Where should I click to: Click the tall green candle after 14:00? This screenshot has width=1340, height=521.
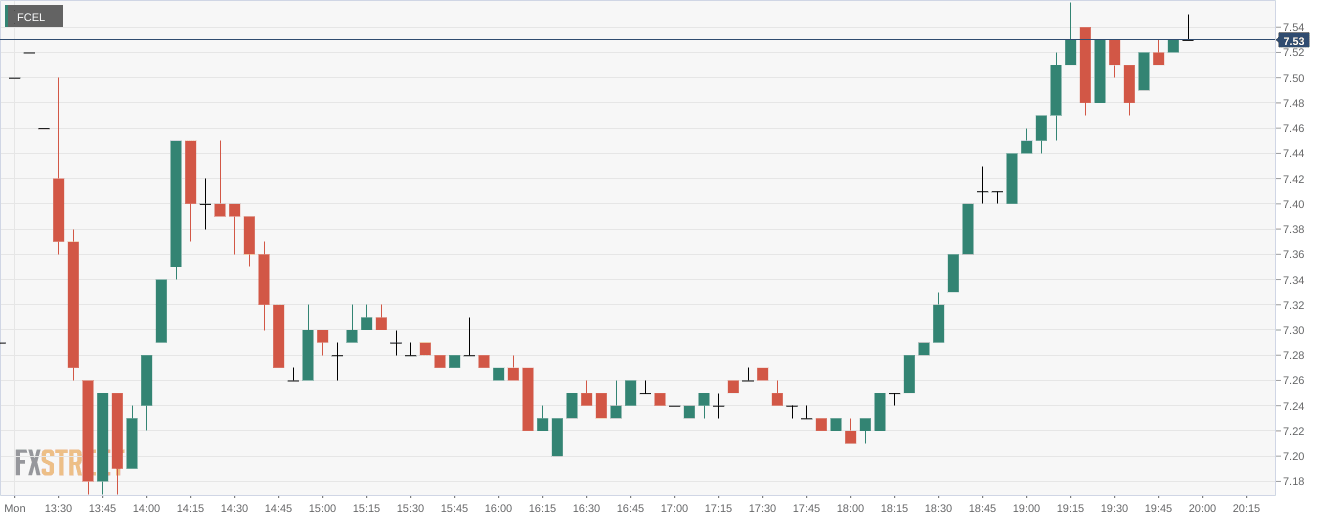176,203
